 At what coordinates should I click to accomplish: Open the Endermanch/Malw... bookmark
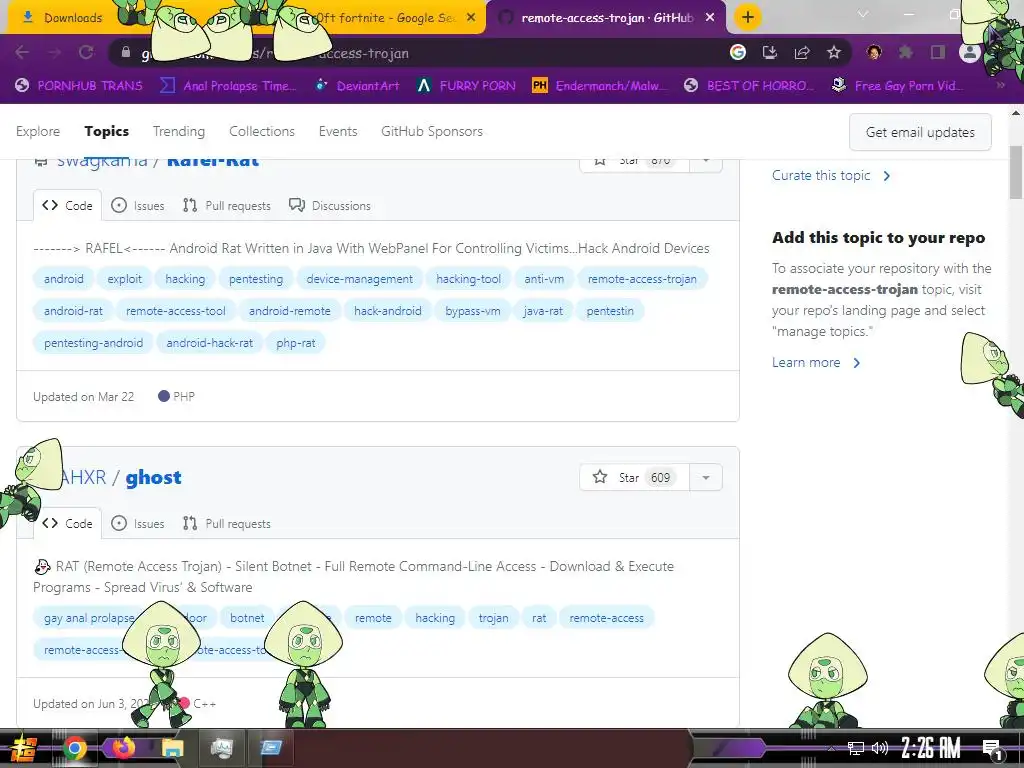click(x=600, y=86)
